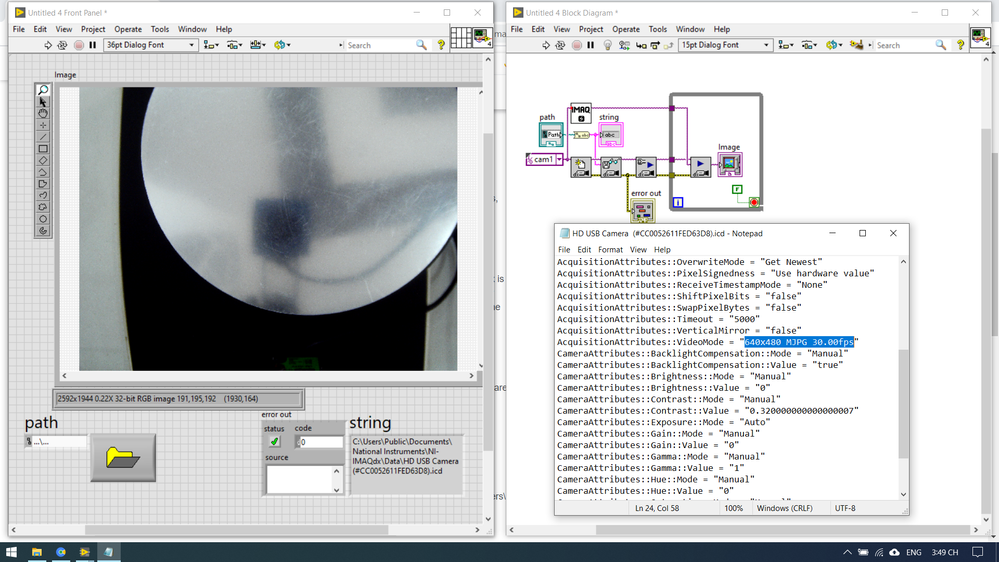Select the Pan hand tool in image palette
Screen dimensions: 999x562
(x=43, y=114)
